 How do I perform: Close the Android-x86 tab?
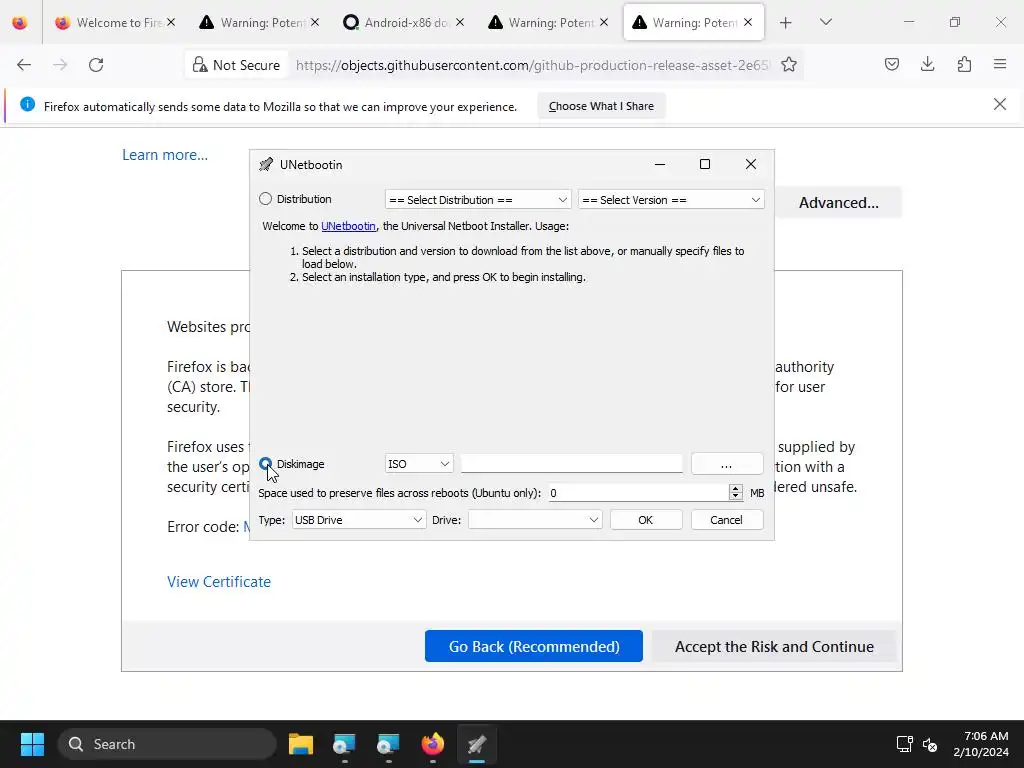click(460, 23)
